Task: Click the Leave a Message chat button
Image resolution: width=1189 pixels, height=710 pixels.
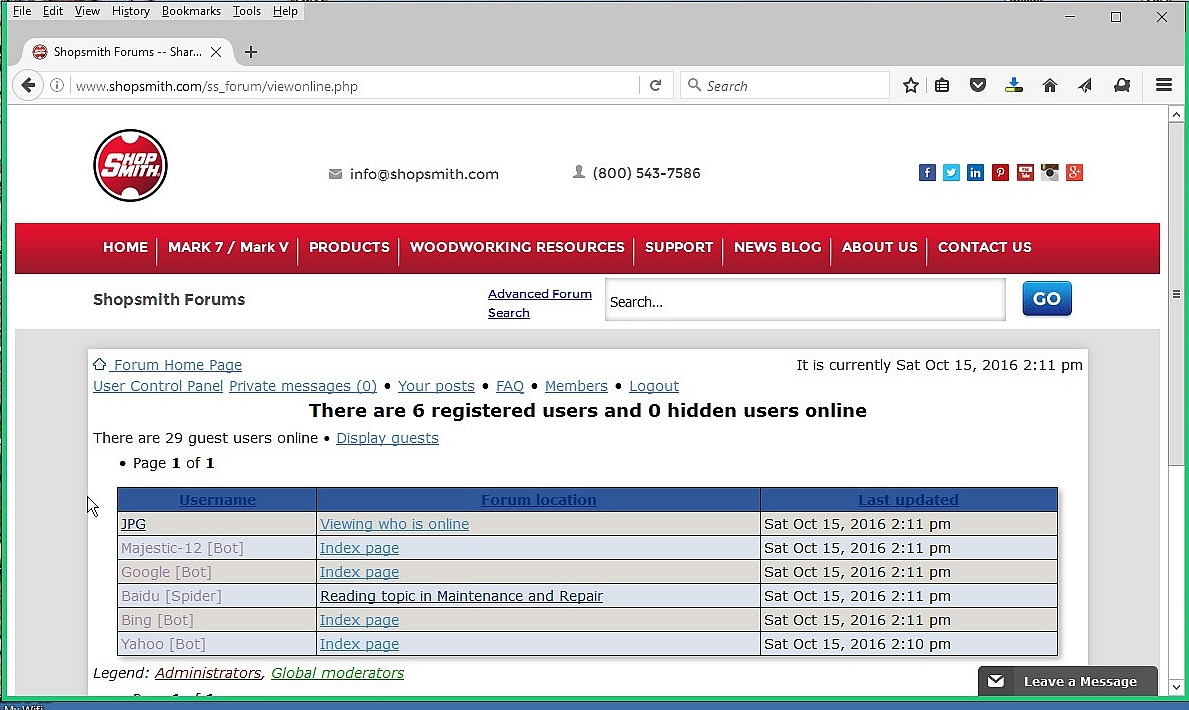Action: 1068,681
